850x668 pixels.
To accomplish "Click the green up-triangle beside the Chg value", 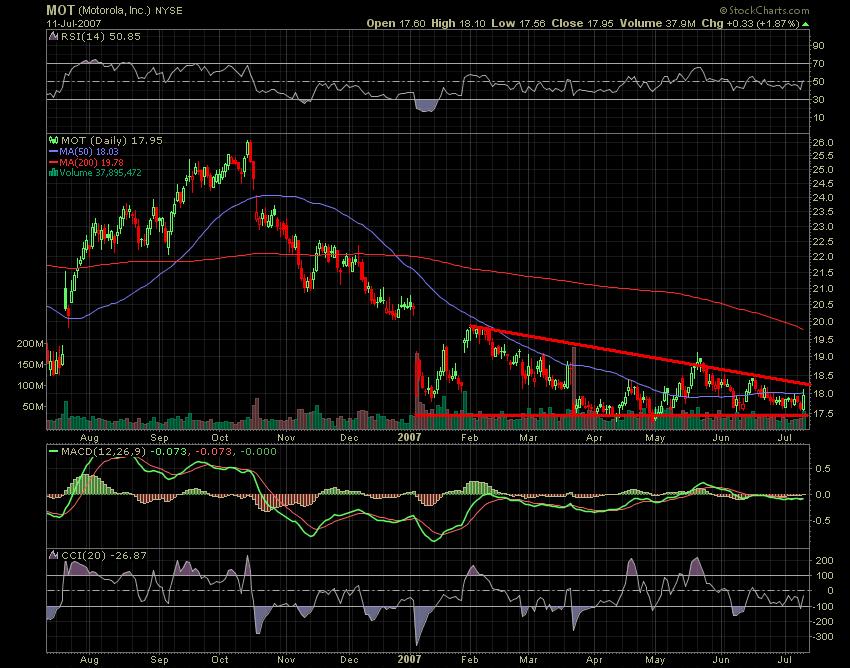I will 806,24.
